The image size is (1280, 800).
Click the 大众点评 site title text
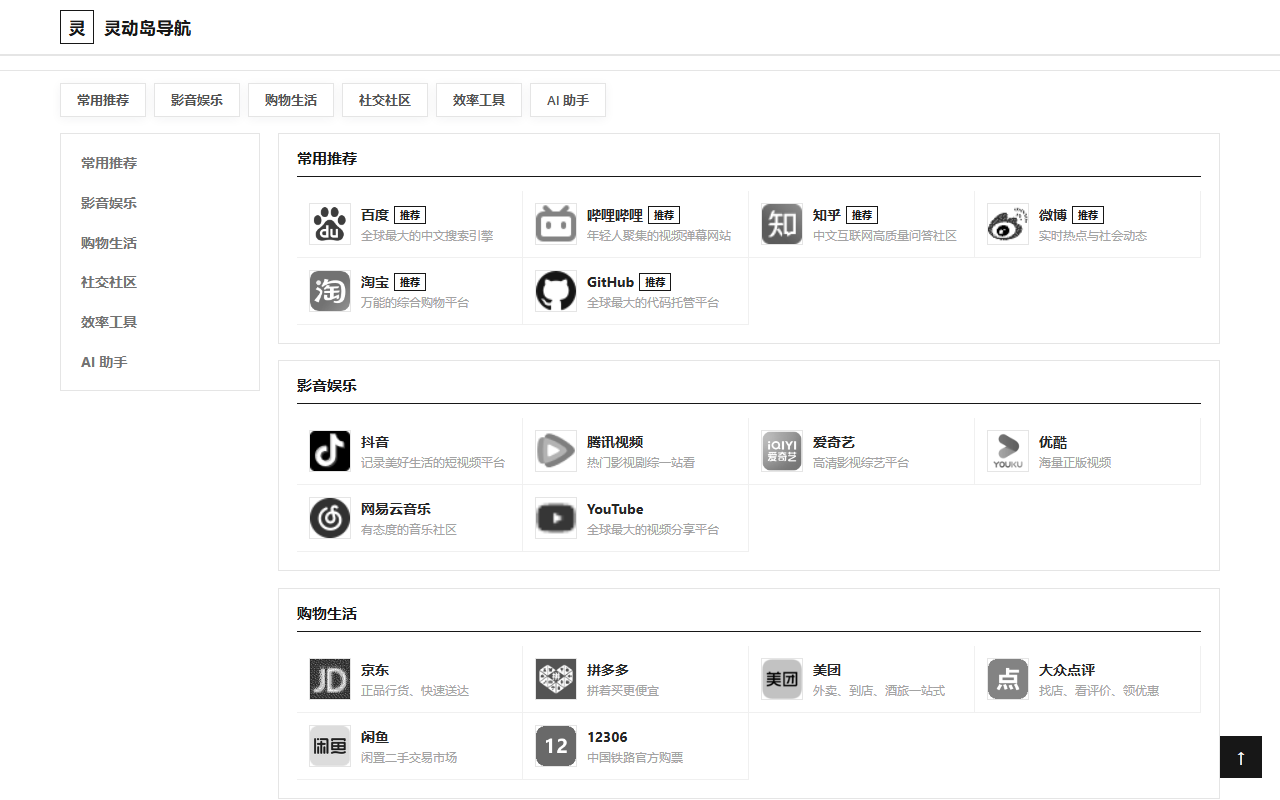coord(1067,670)
